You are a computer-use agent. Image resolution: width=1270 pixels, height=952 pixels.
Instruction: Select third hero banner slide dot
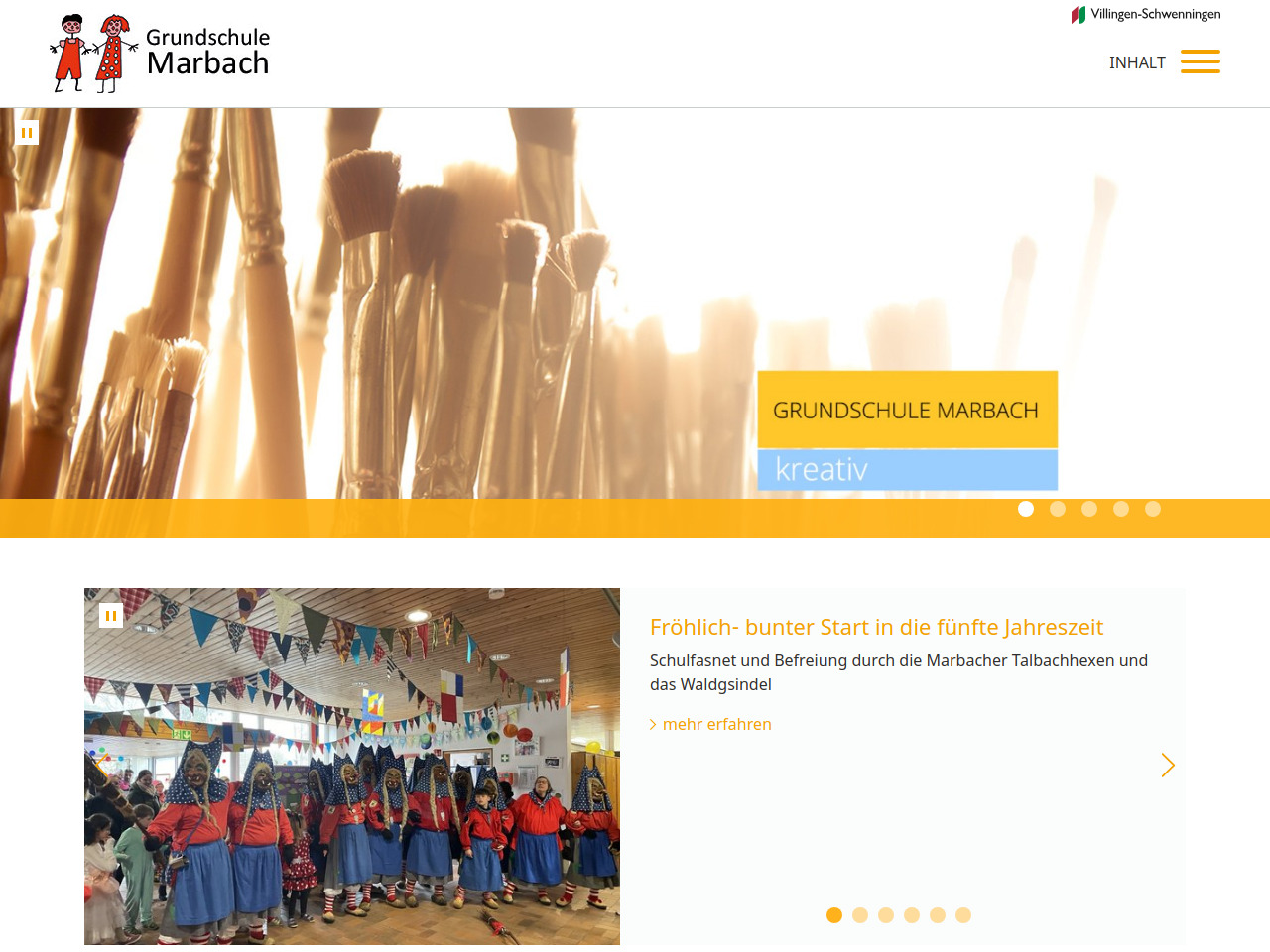[1089, 509]
